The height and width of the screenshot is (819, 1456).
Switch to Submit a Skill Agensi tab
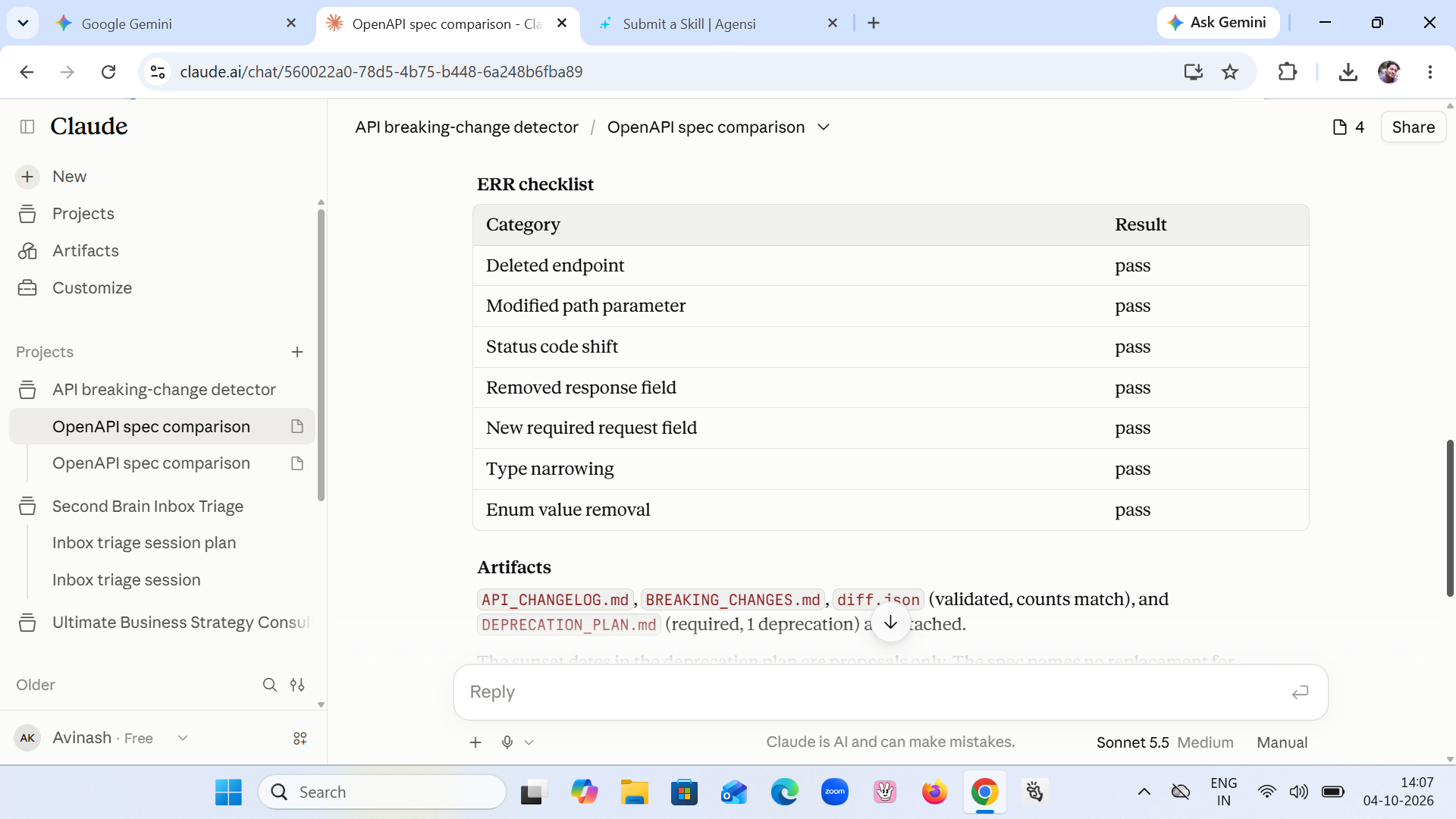coord(717,24)
